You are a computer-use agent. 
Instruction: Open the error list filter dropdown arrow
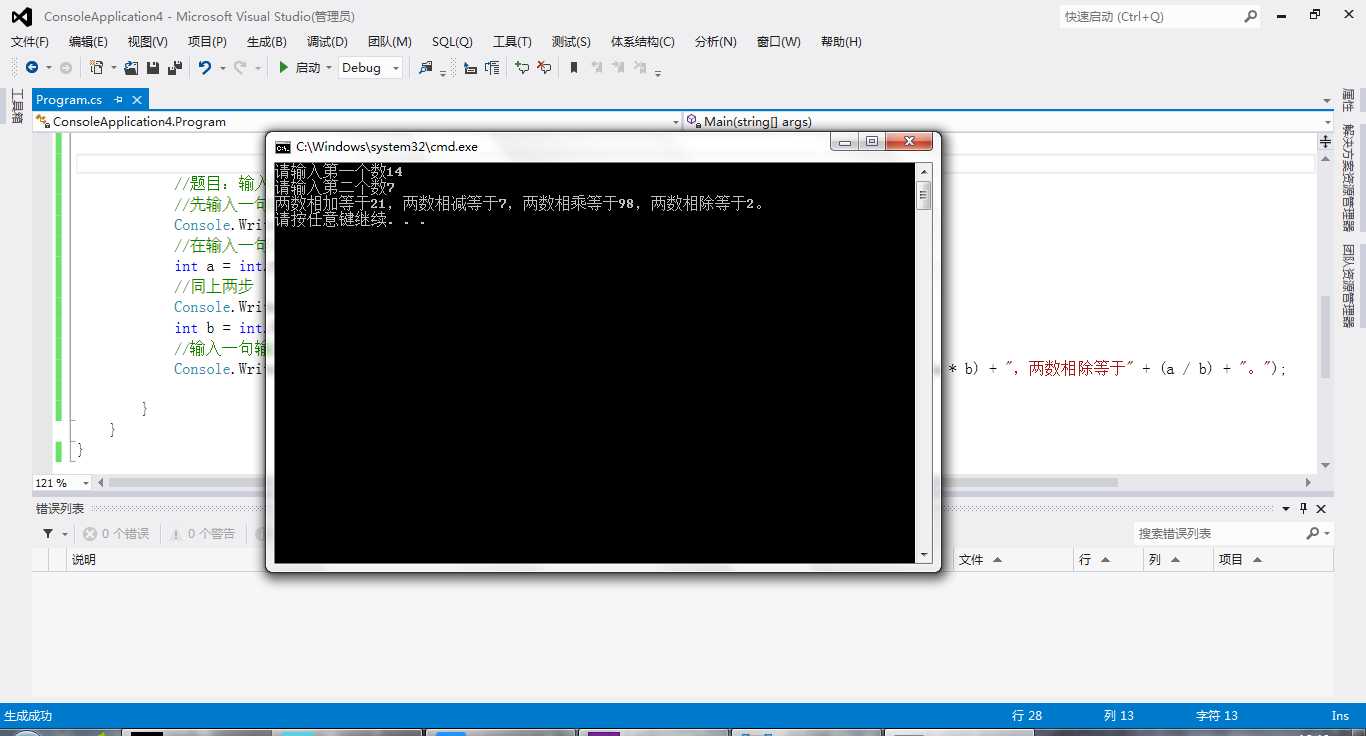(65, 534)
